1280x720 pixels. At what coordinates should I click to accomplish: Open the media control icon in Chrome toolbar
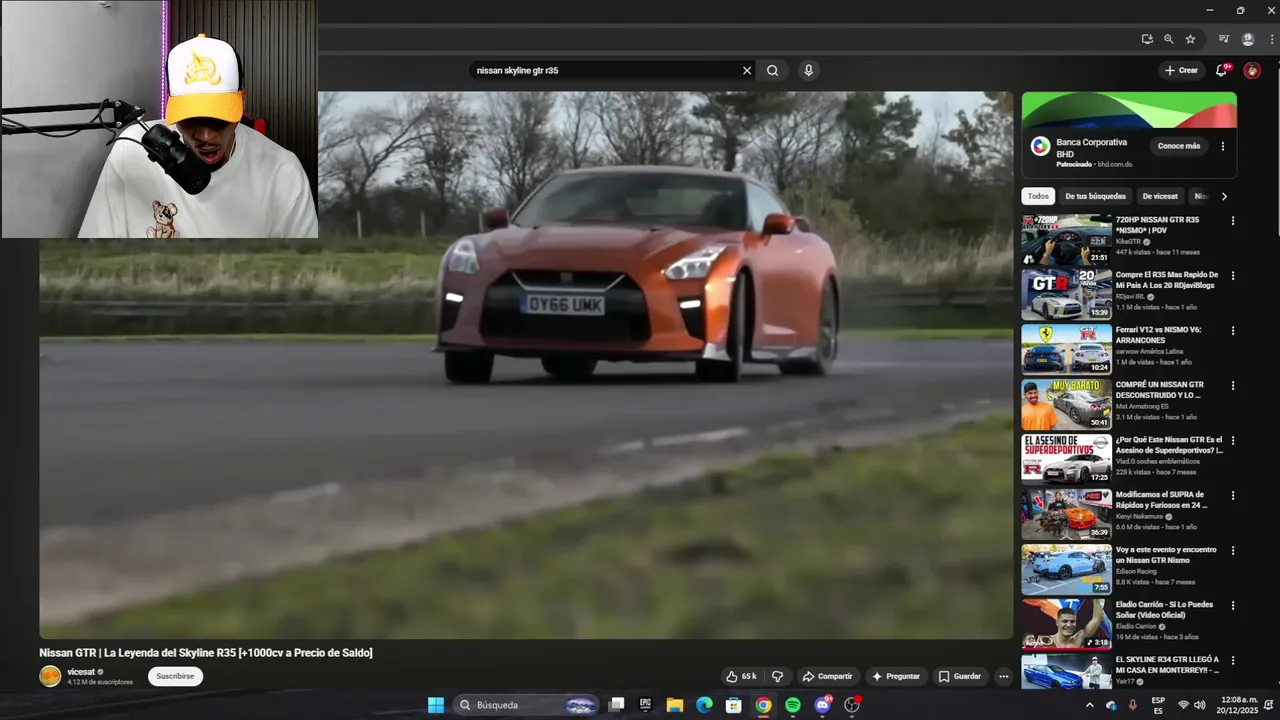[x=1223, y=39]
